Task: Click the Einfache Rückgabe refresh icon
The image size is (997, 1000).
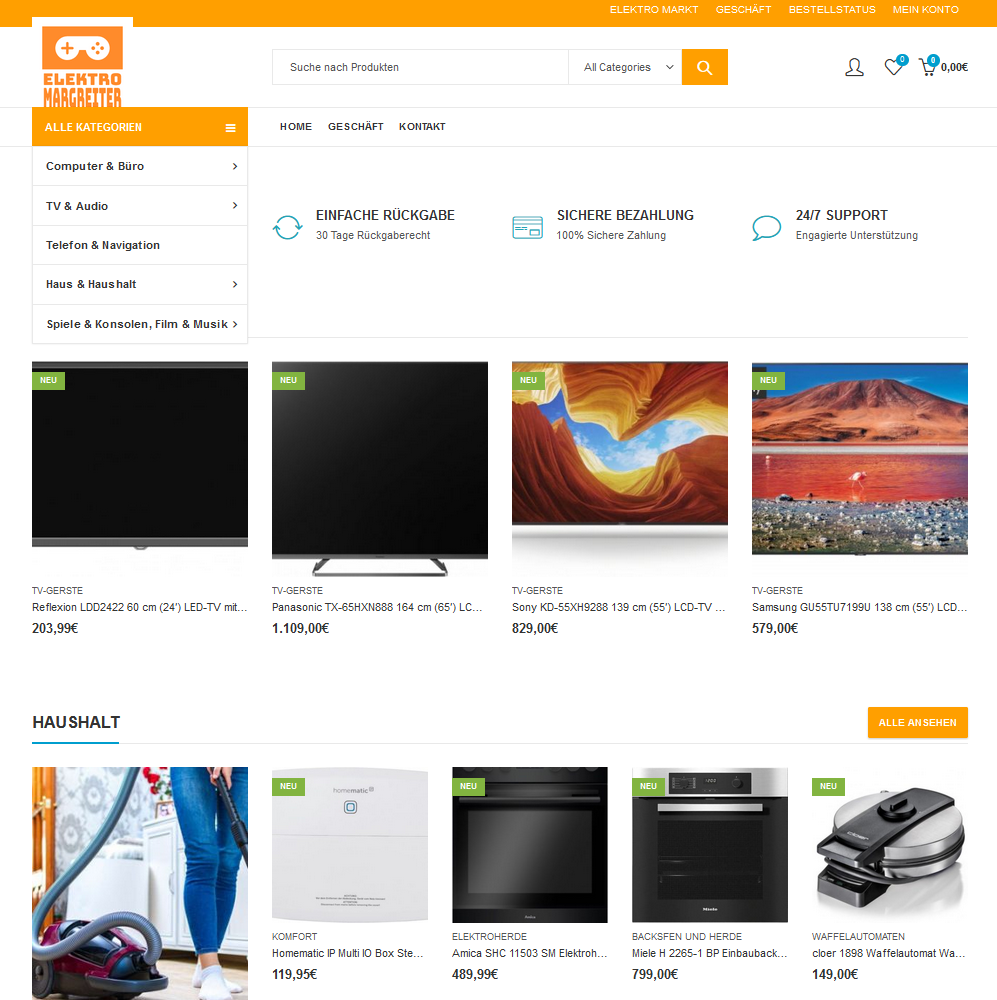Action: coord(287,227)
